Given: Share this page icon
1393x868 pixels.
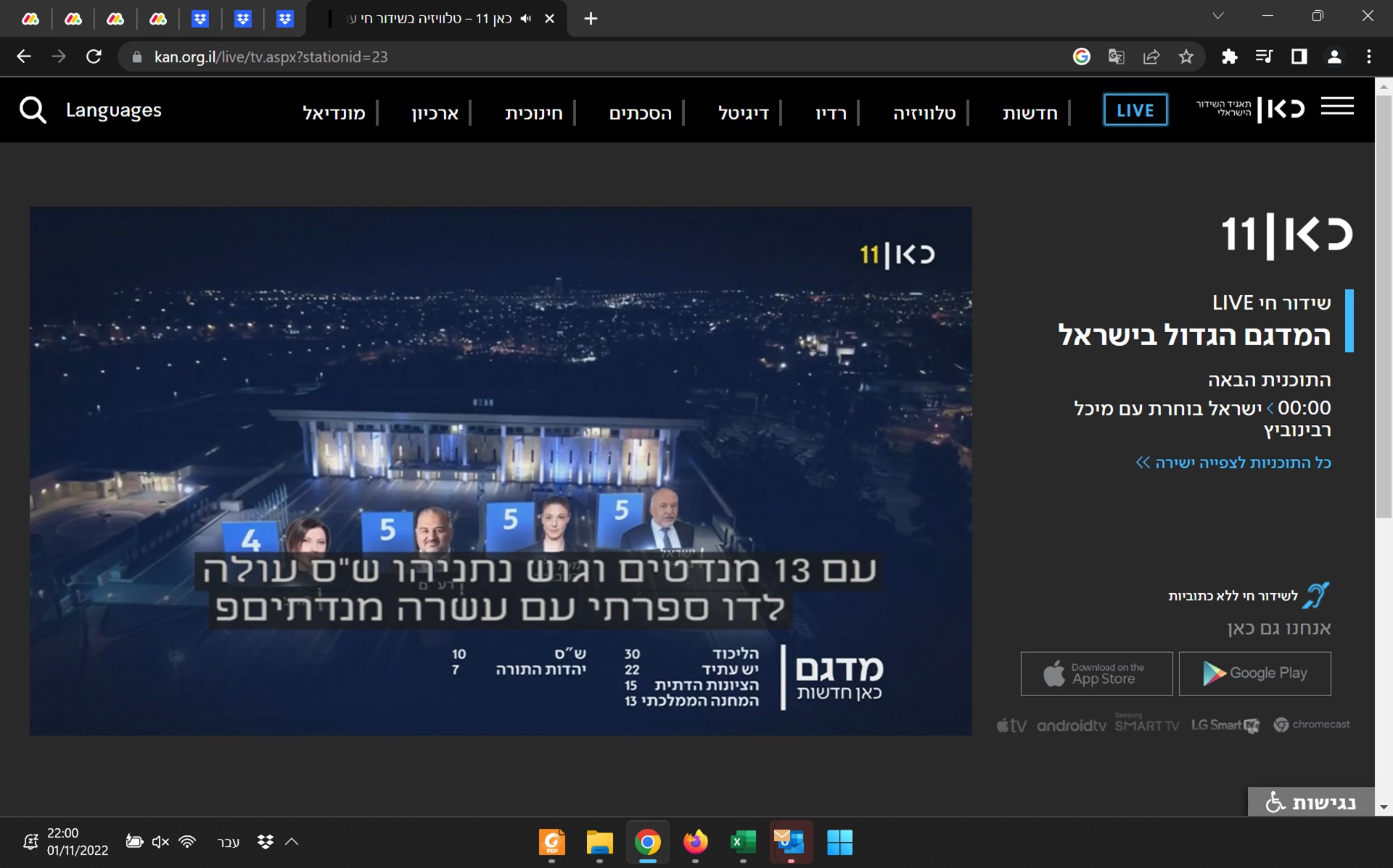Looking at the screenshot, I should [1151, 57].
